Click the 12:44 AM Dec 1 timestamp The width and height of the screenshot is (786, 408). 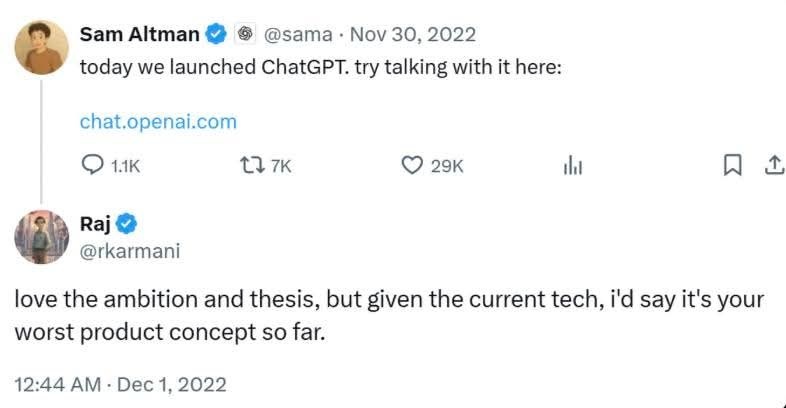(121, 384)
